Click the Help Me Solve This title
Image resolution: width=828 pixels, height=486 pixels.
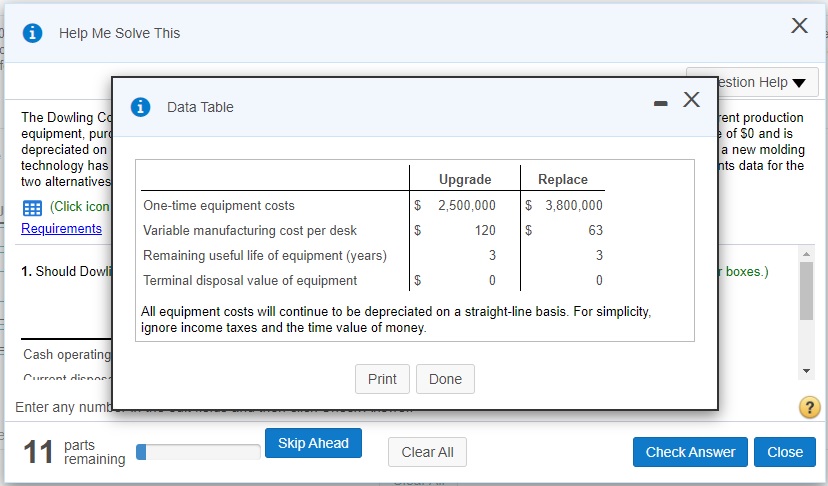click(x=119, y=33)
